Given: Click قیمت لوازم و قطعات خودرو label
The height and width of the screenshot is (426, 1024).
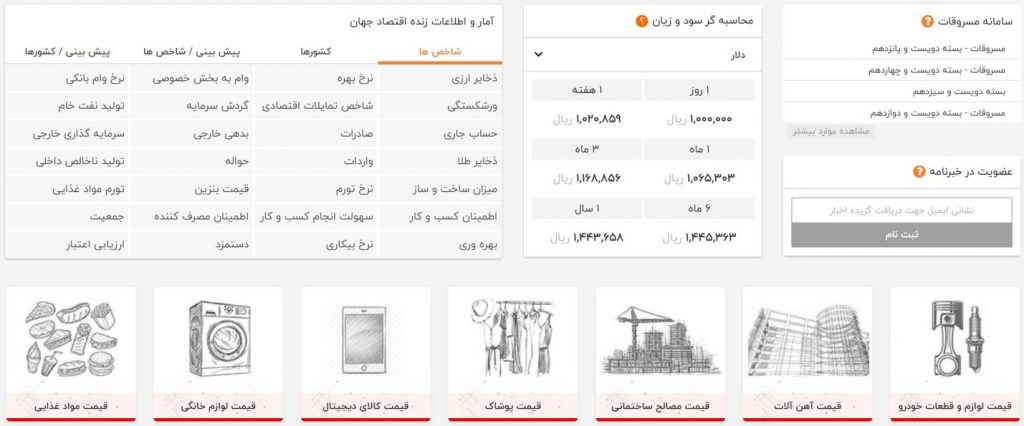Looking at the screenshot, I should pos(957,406).
